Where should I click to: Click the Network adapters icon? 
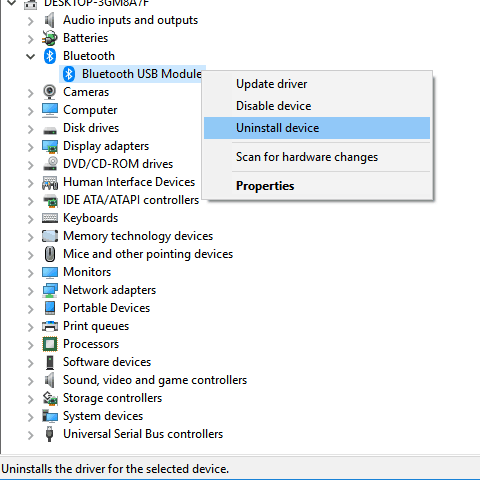(x=50, y=290)
